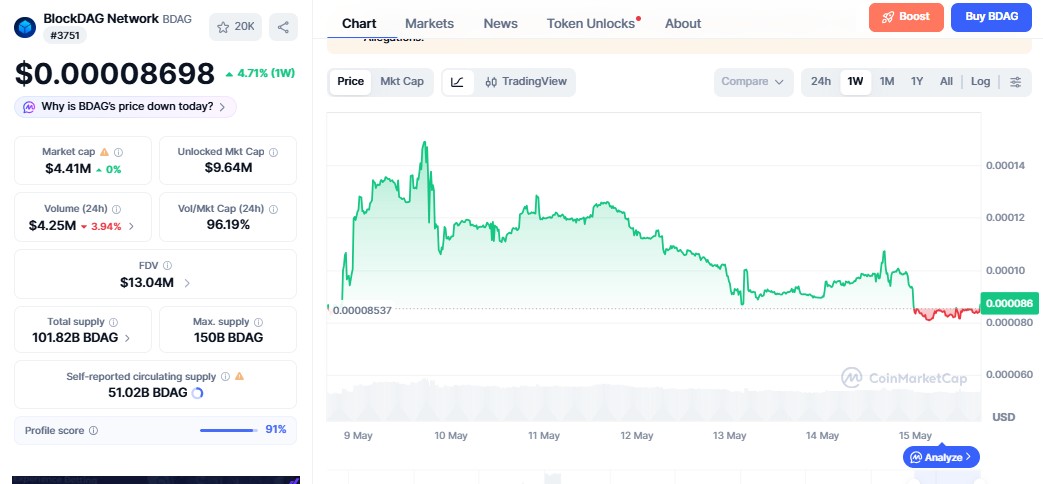Click the BDAG ticker symbol text
1043x484 pixels.
[177, 19]
